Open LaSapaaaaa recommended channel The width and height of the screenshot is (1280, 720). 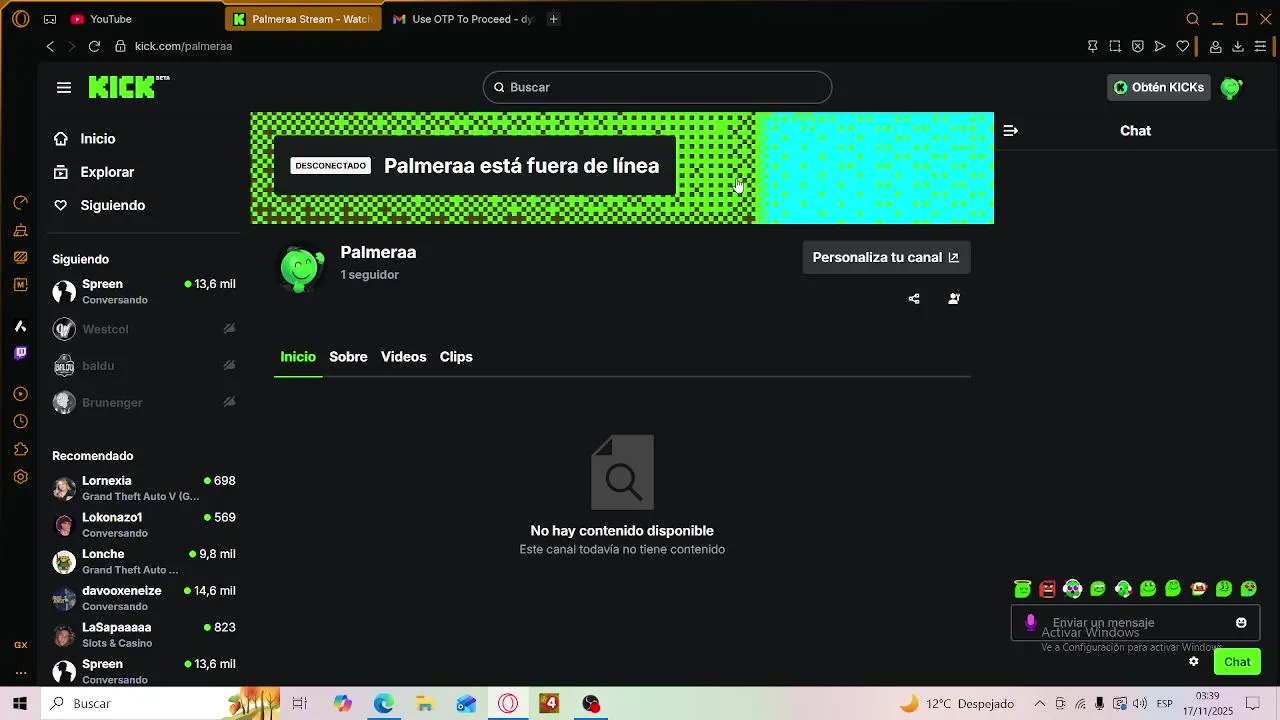(x=144, y=635)
